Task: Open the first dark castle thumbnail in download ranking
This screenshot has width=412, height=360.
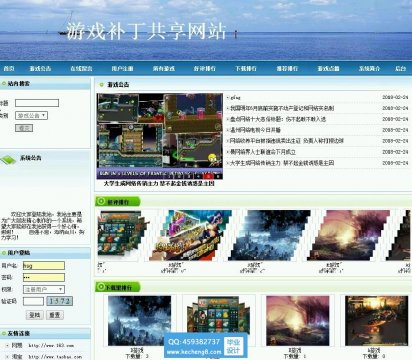Action: (139, 321)
